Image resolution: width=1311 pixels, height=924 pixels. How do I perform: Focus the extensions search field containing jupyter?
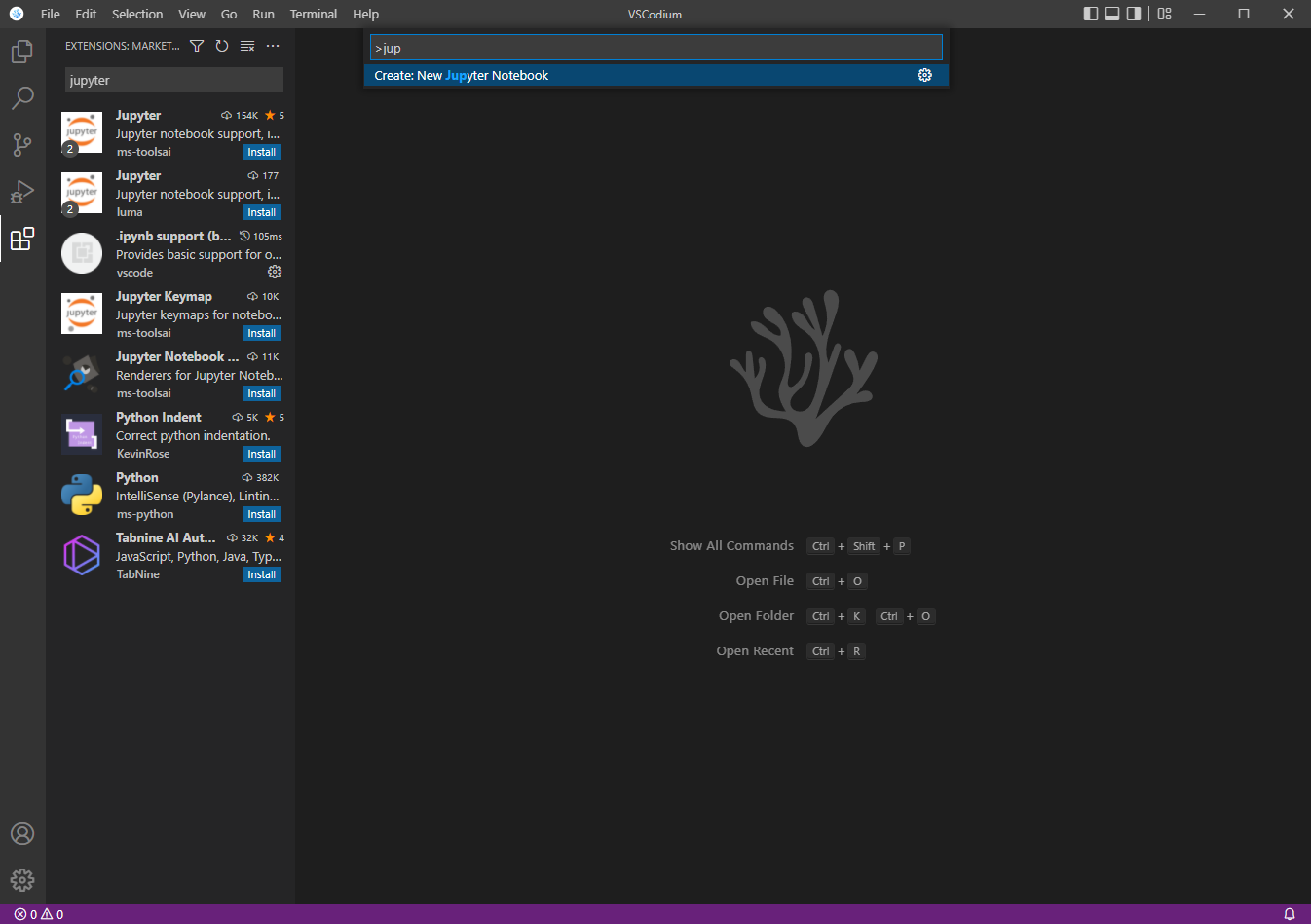pyautogui.click(x=174, y=80)
